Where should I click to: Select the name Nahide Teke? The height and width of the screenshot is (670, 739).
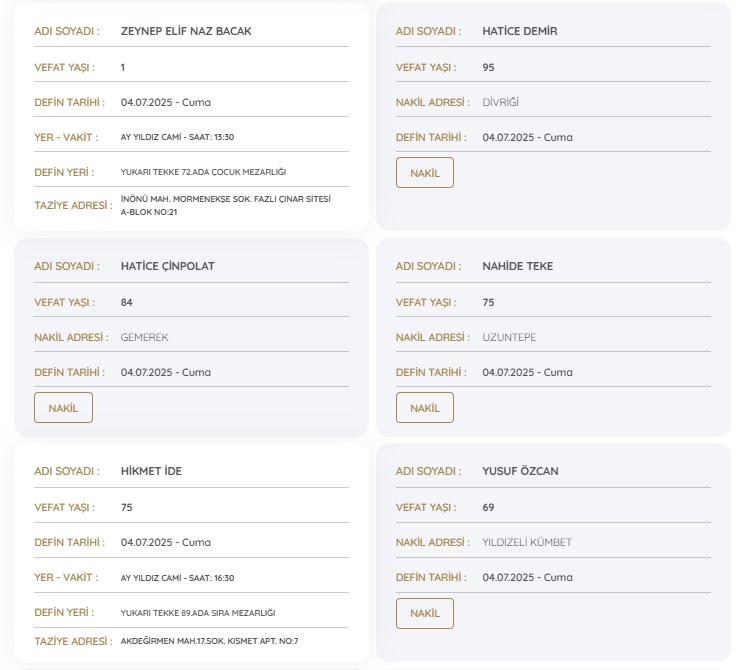(x=517, y=266)
